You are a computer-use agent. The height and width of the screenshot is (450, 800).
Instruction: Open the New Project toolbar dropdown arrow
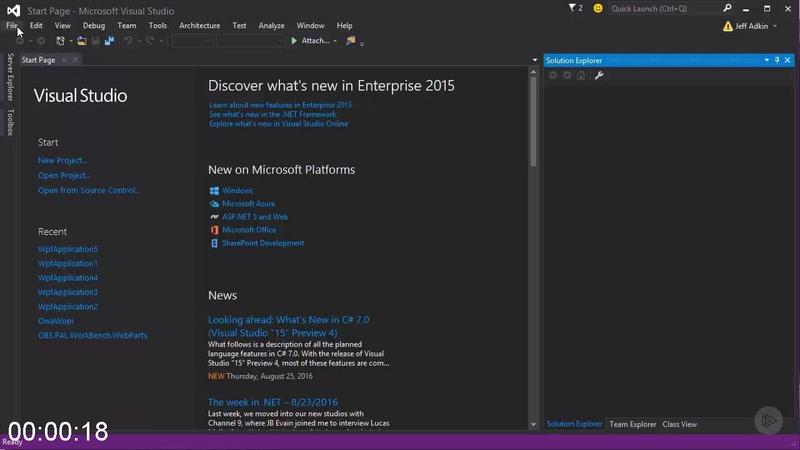[x=70, y=41]
